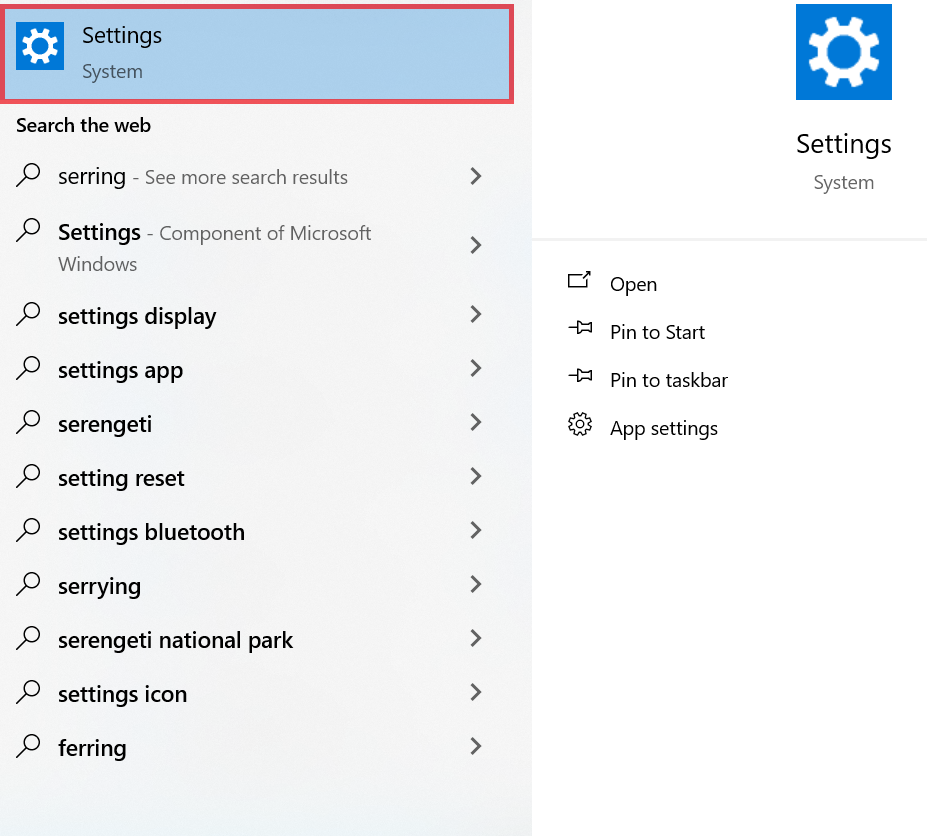This screenshot has width=927, height=836.
Task: Expand 'Settings - Component of Microsoft Windows' chevron
Action: [476, 245]
